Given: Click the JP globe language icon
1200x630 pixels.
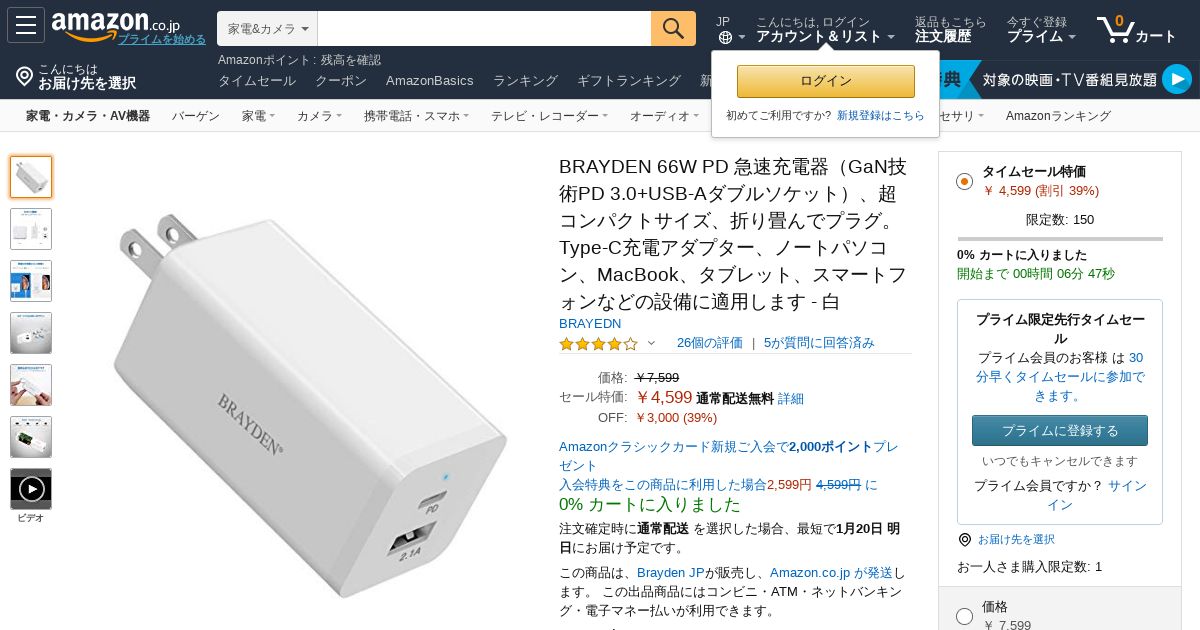Looking at the screenshot, I should coord(725,37).
